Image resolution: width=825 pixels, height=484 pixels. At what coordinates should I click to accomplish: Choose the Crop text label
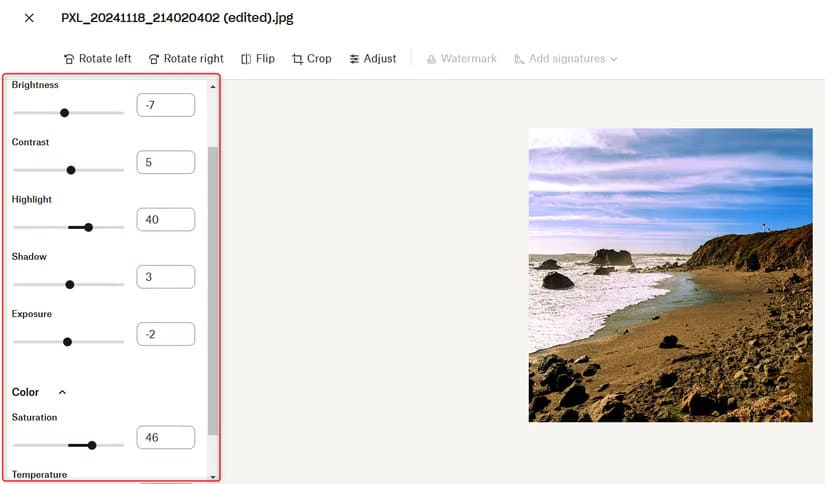pos(319,58)
